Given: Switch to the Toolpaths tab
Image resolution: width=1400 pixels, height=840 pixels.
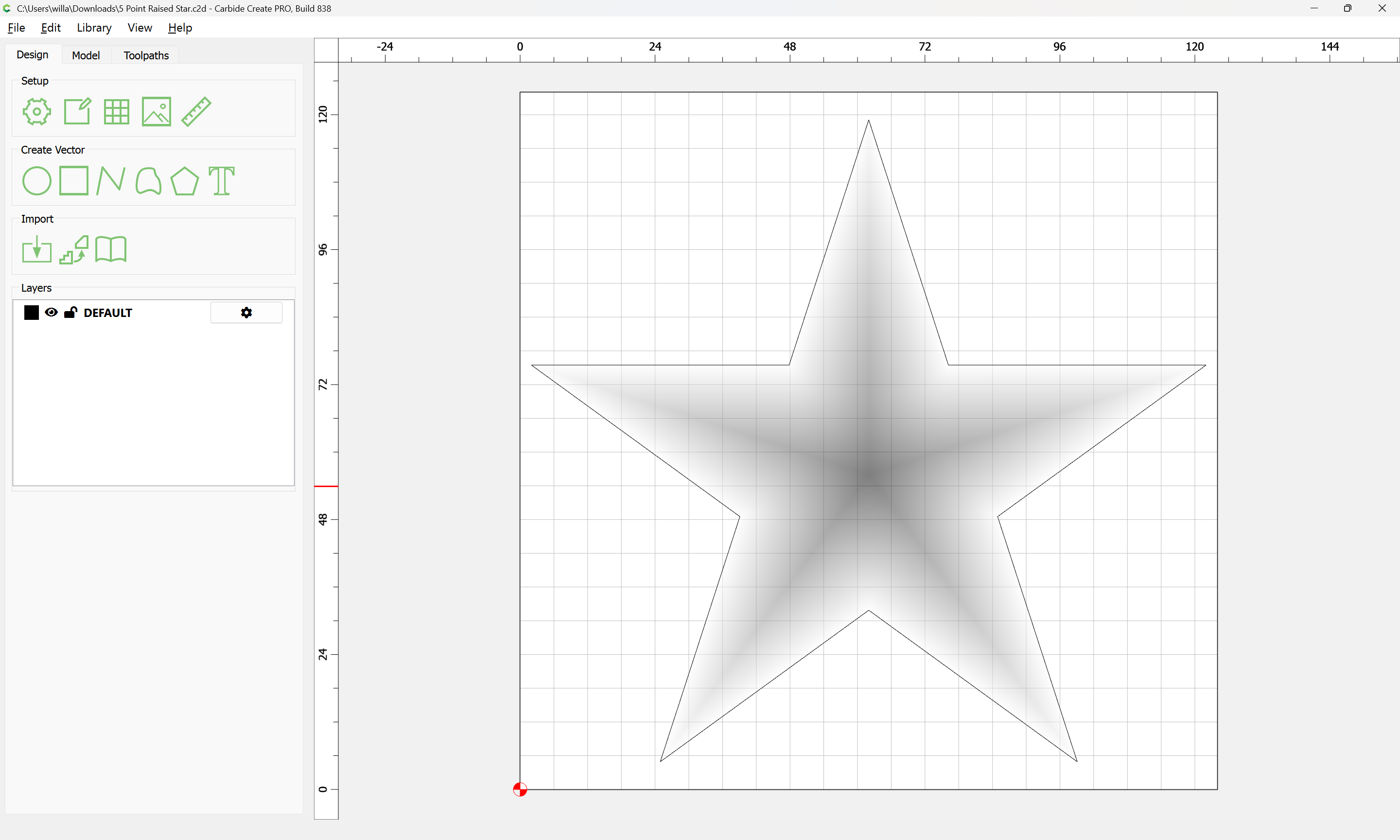Looking at the screenshot, I should pyautogui.click(x=146, y=55).
